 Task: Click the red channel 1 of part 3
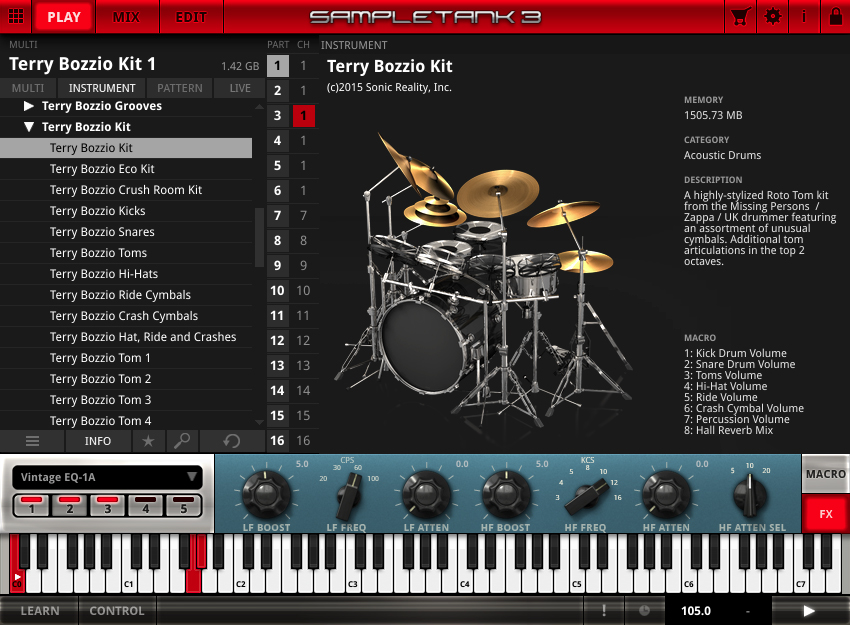coord(304,115)
